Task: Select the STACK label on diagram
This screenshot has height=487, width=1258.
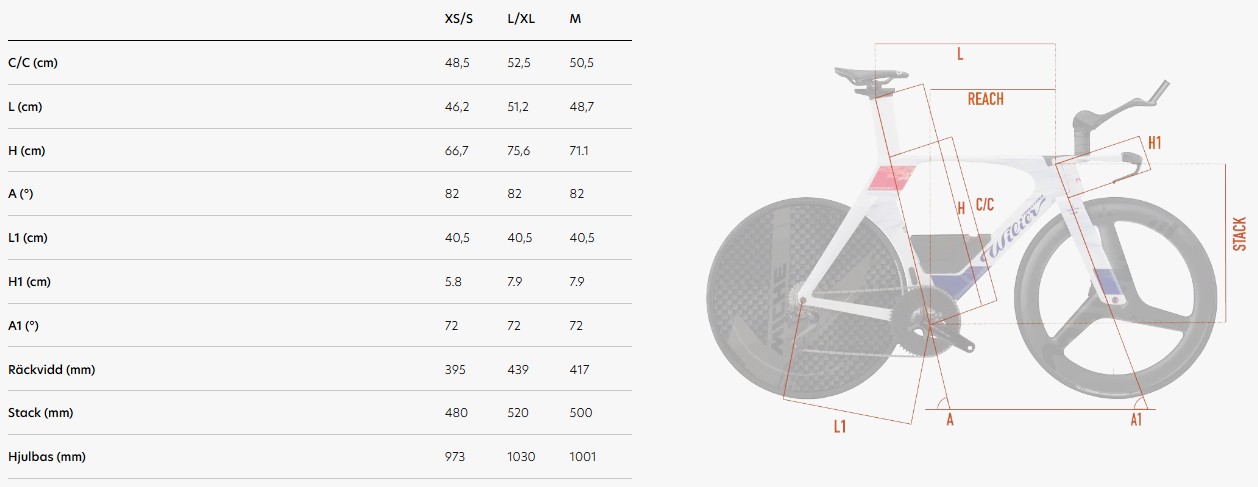Action: tap(1239, 234)
